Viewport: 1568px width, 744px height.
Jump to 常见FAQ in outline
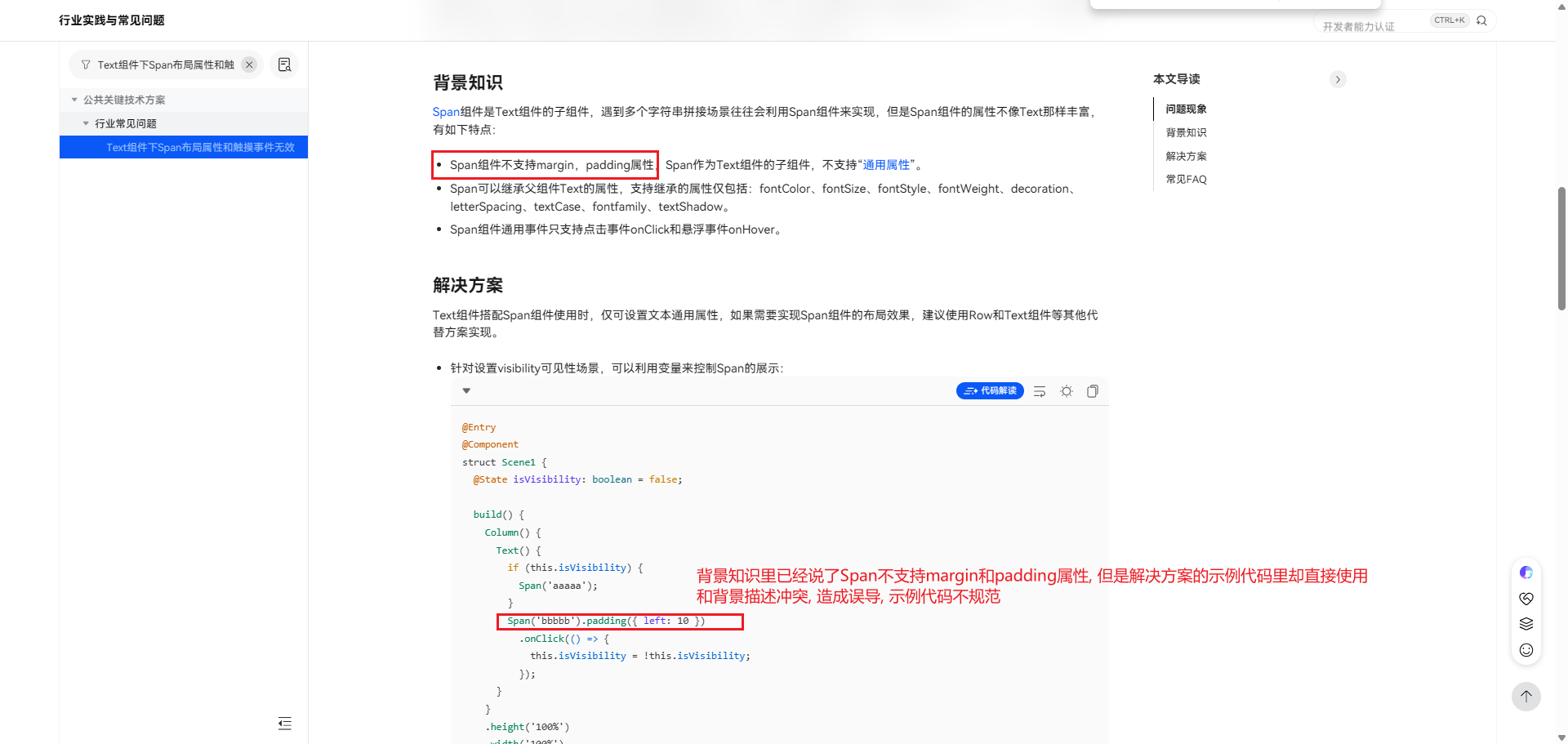[x=1186, y=180]
